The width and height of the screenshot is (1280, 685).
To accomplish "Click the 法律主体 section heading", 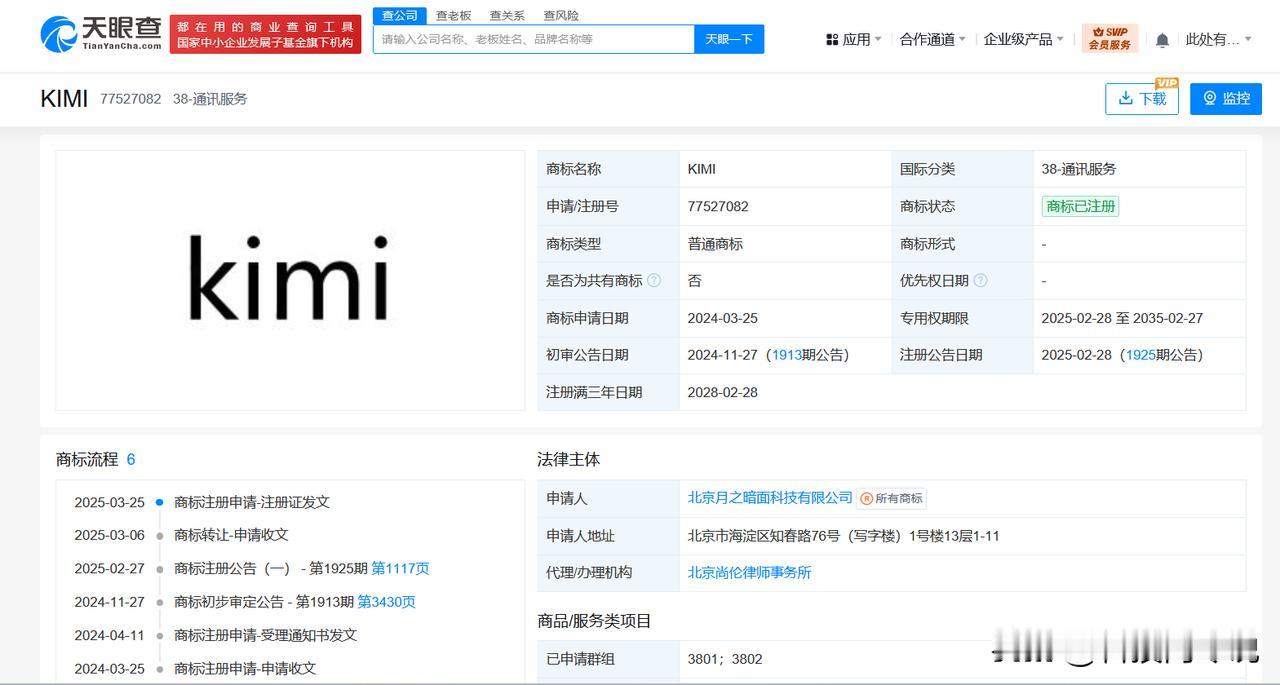I will coord(569,459).
